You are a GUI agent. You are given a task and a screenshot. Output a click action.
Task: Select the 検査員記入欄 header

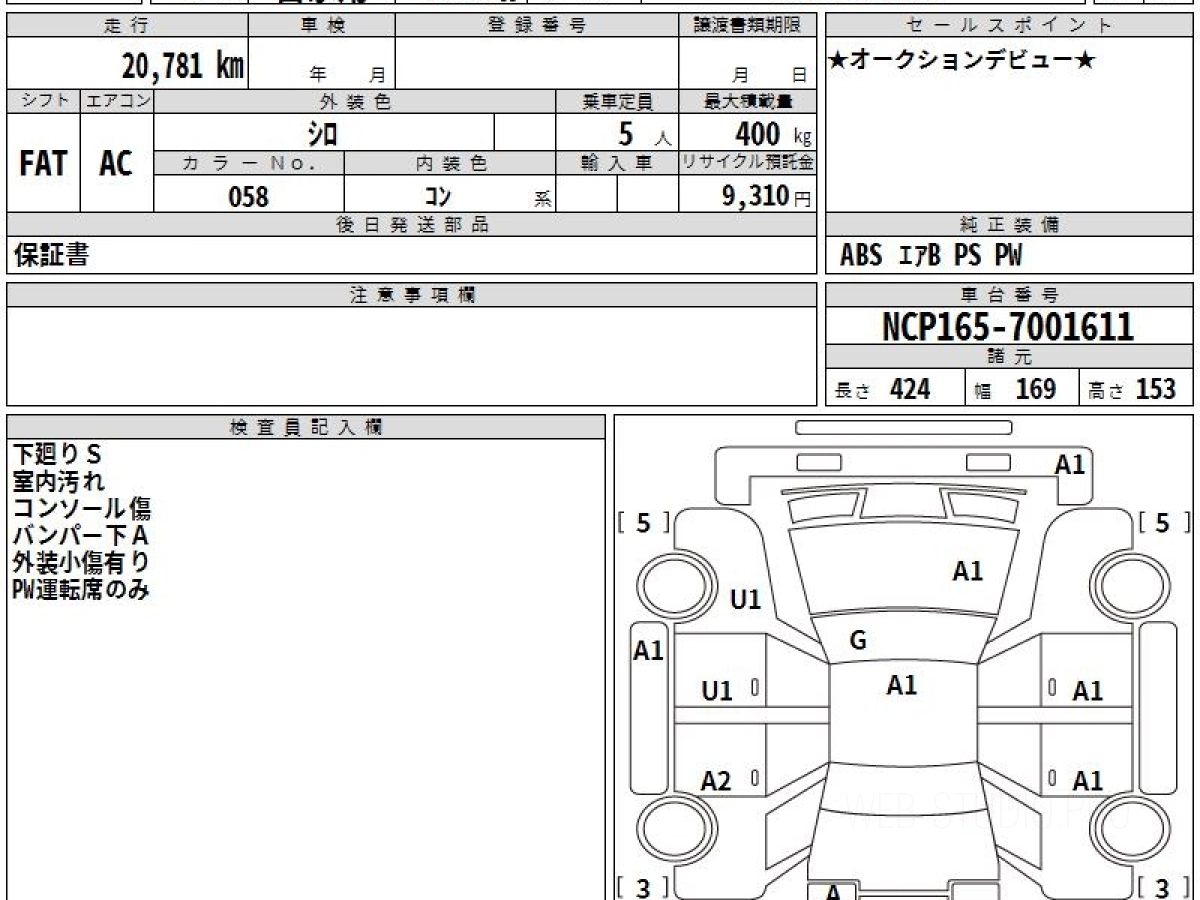pos(306,427)
